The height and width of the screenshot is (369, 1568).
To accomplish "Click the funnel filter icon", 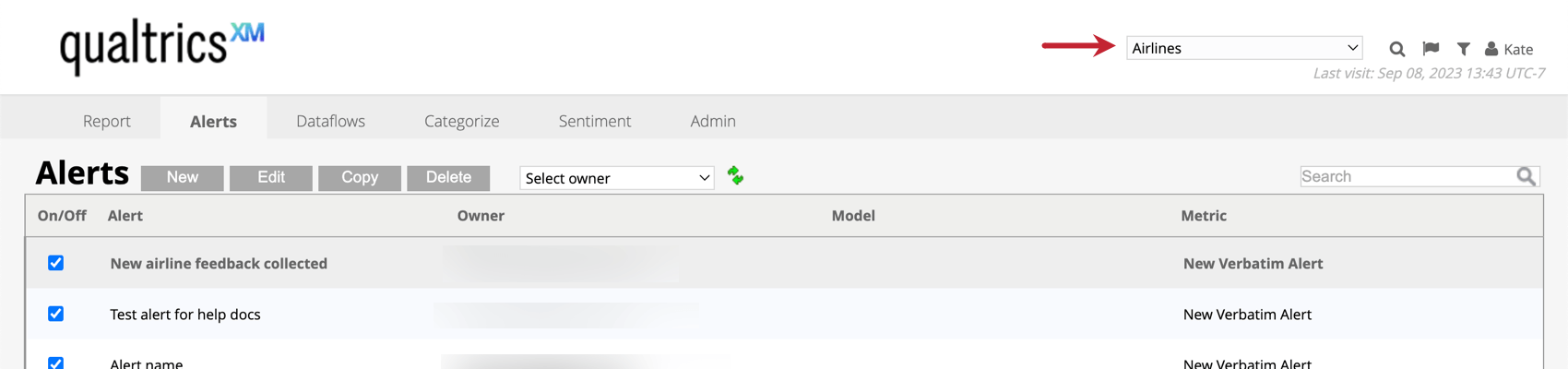I will click(1463, 49).
